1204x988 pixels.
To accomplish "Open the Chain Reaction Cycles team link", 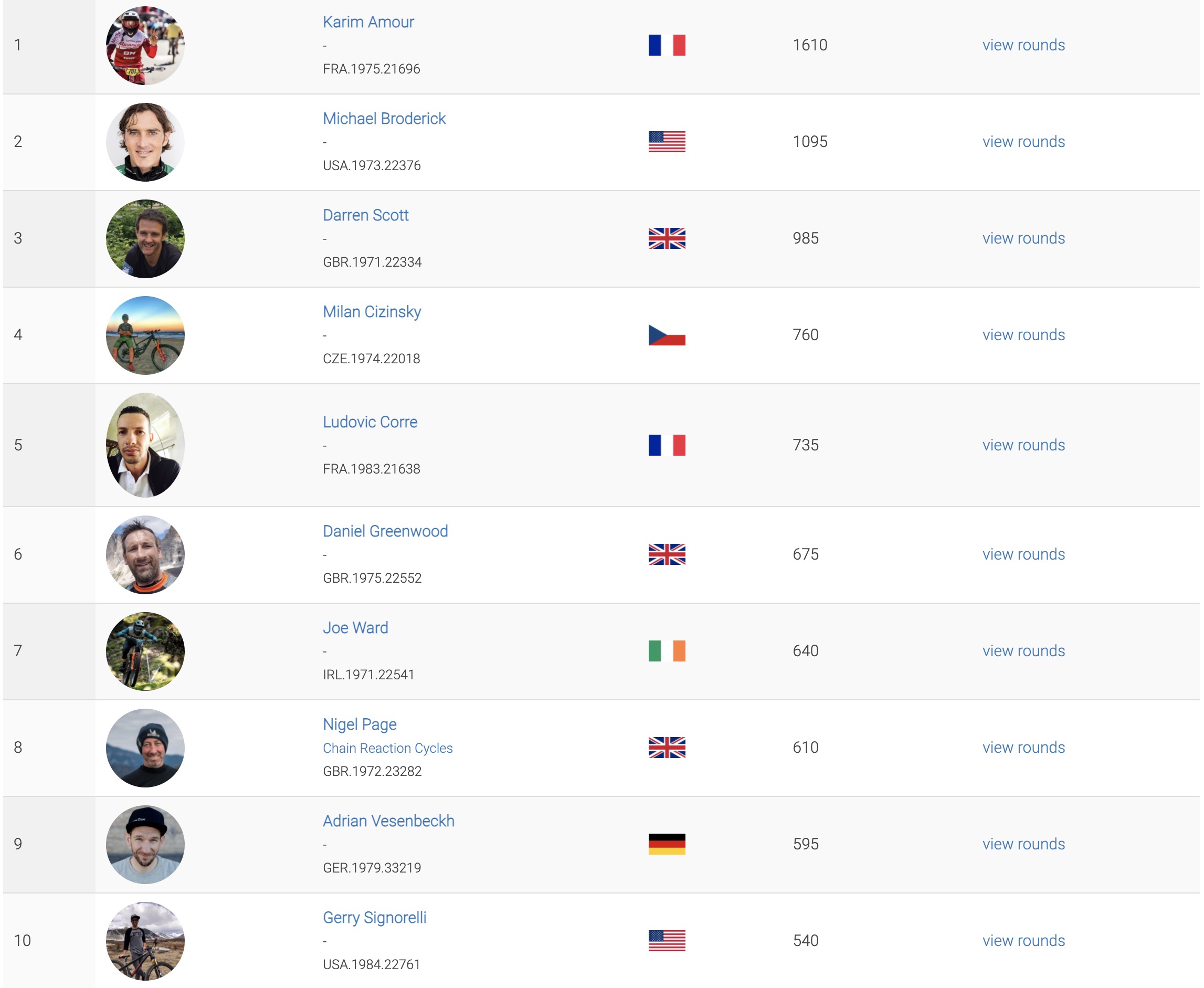I will (x=387, y=748).
